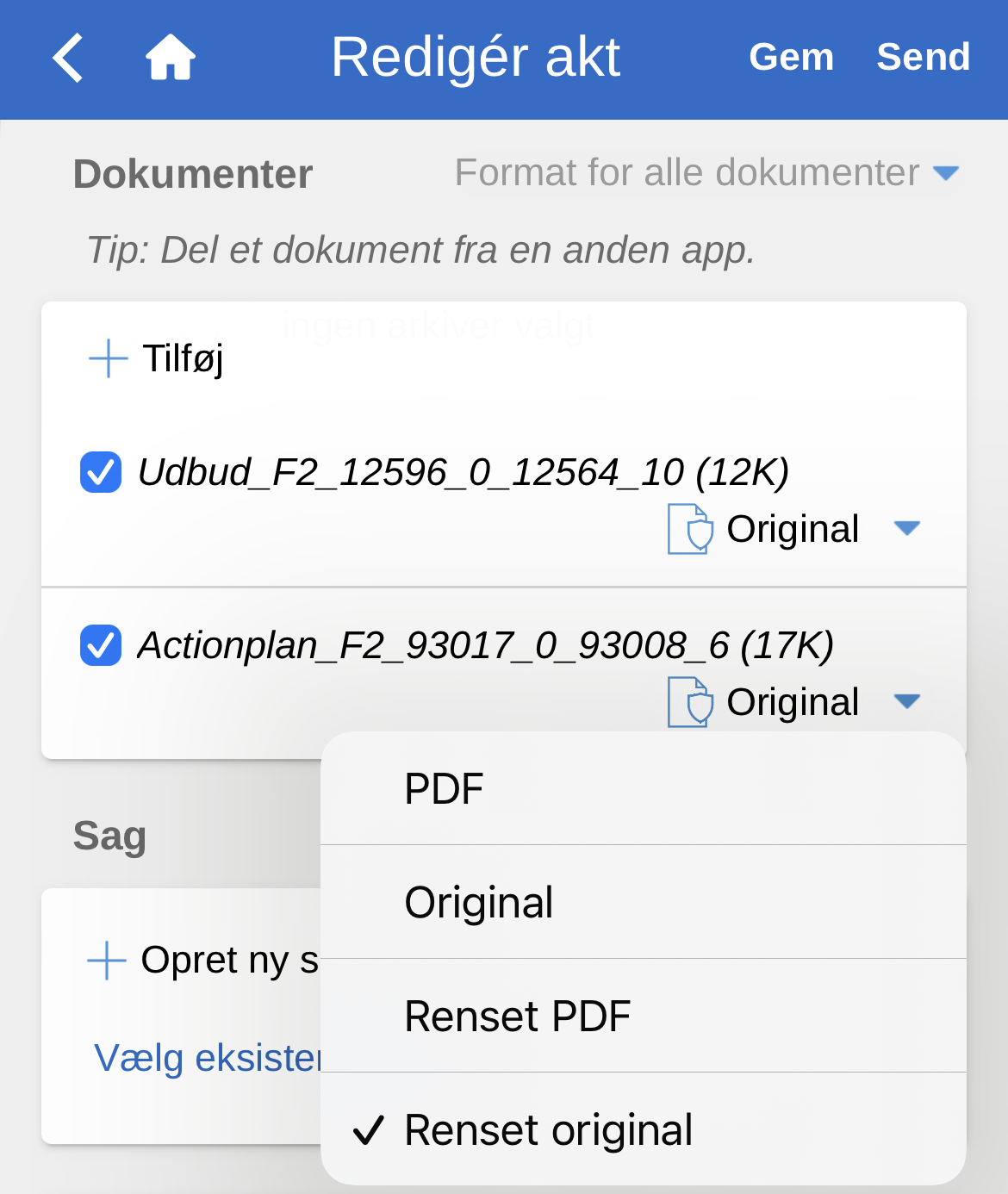1008x1194 pixels.
Task: Open the Vælg eksisterende link
Action: click(207, 1058)
